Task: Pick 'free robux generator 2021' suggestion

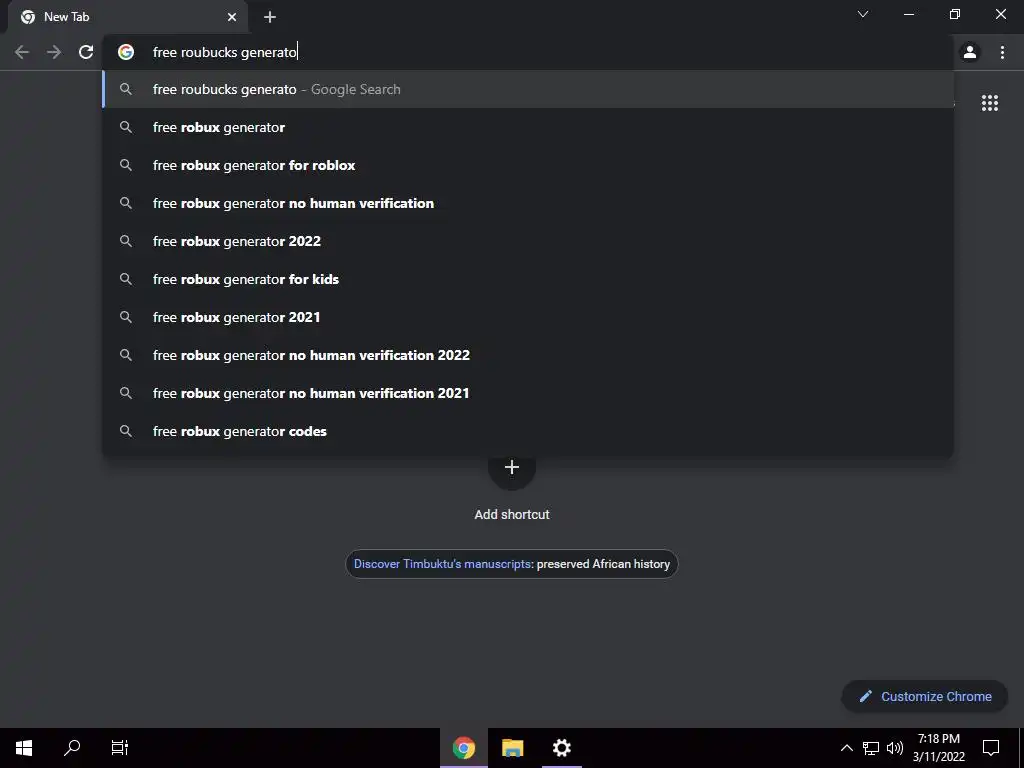Action: click(x=528, y=317)
